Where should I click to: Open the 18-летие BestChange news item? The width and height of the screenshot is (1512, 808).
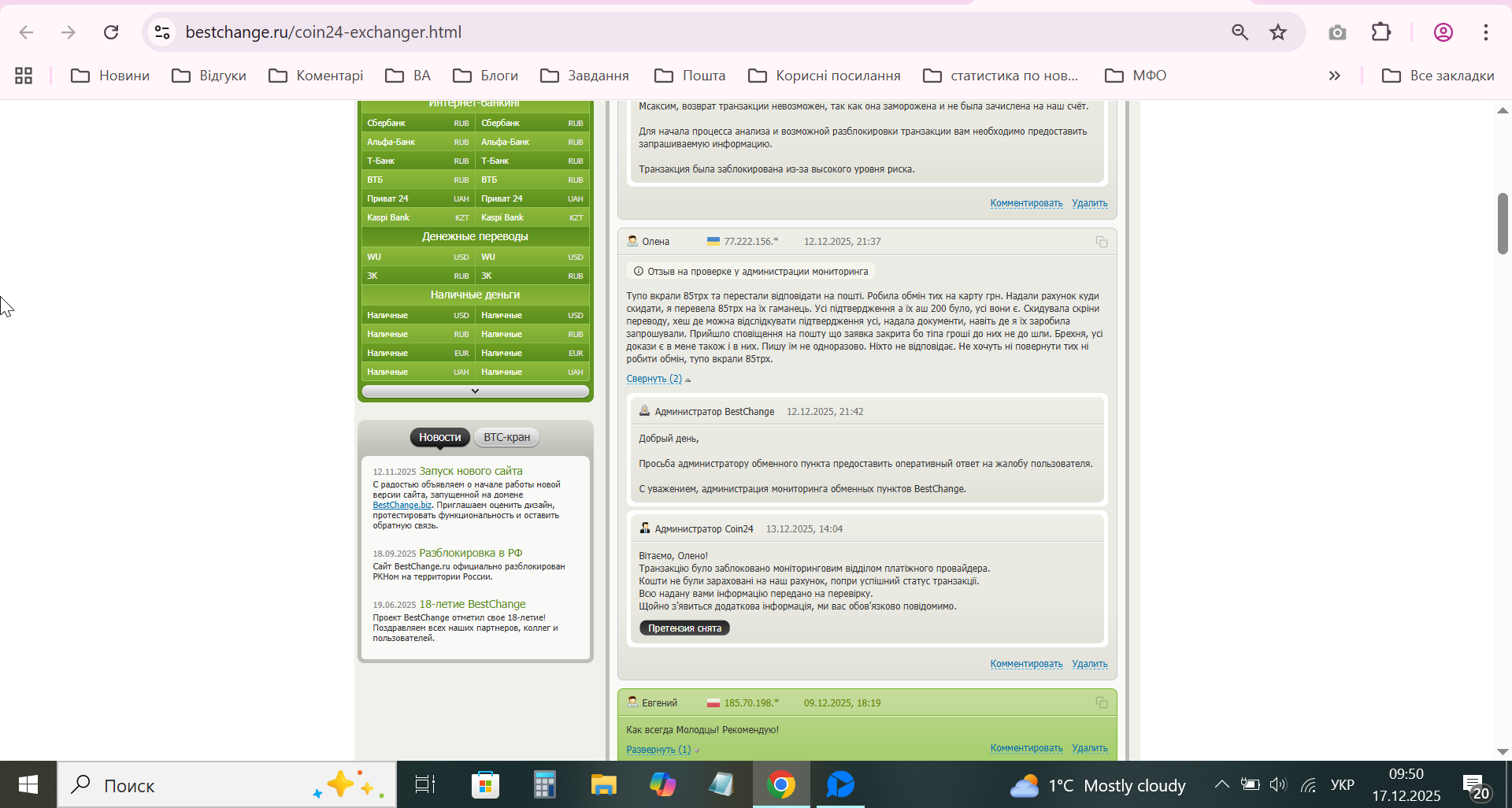[472, 604]
